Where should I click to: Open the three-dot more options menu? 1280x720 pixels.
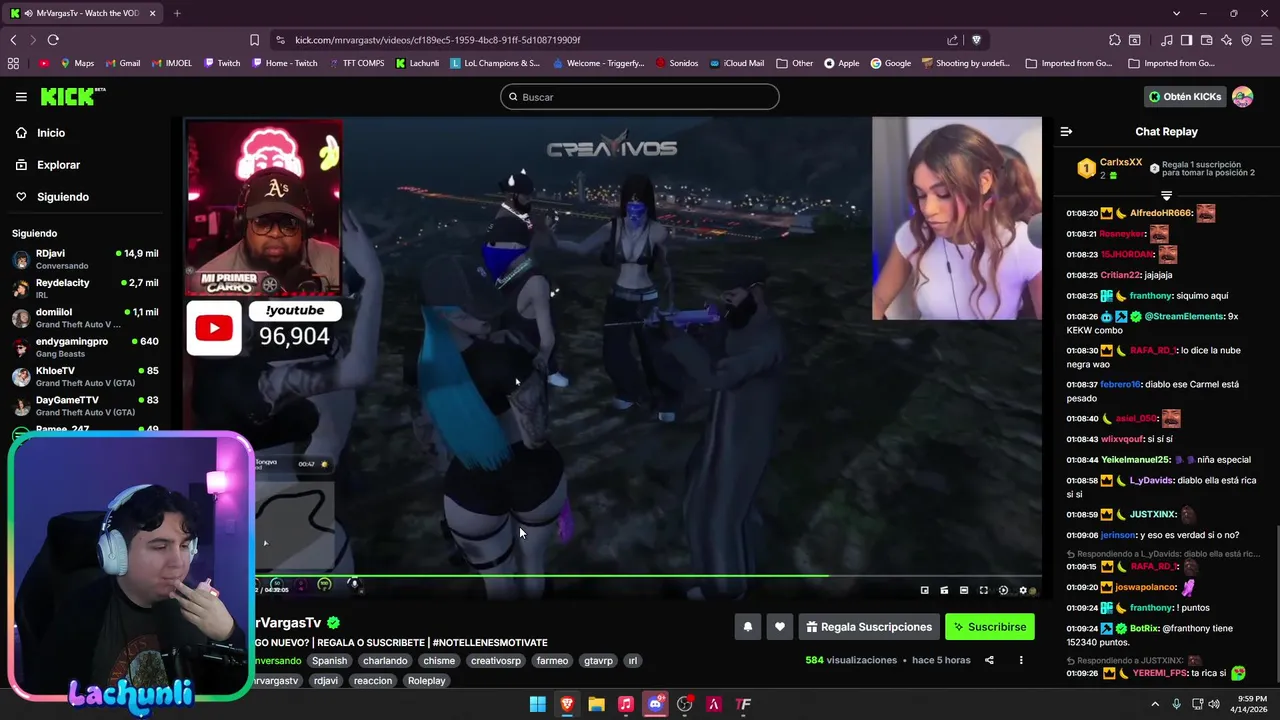click(x=1021, y=660)
